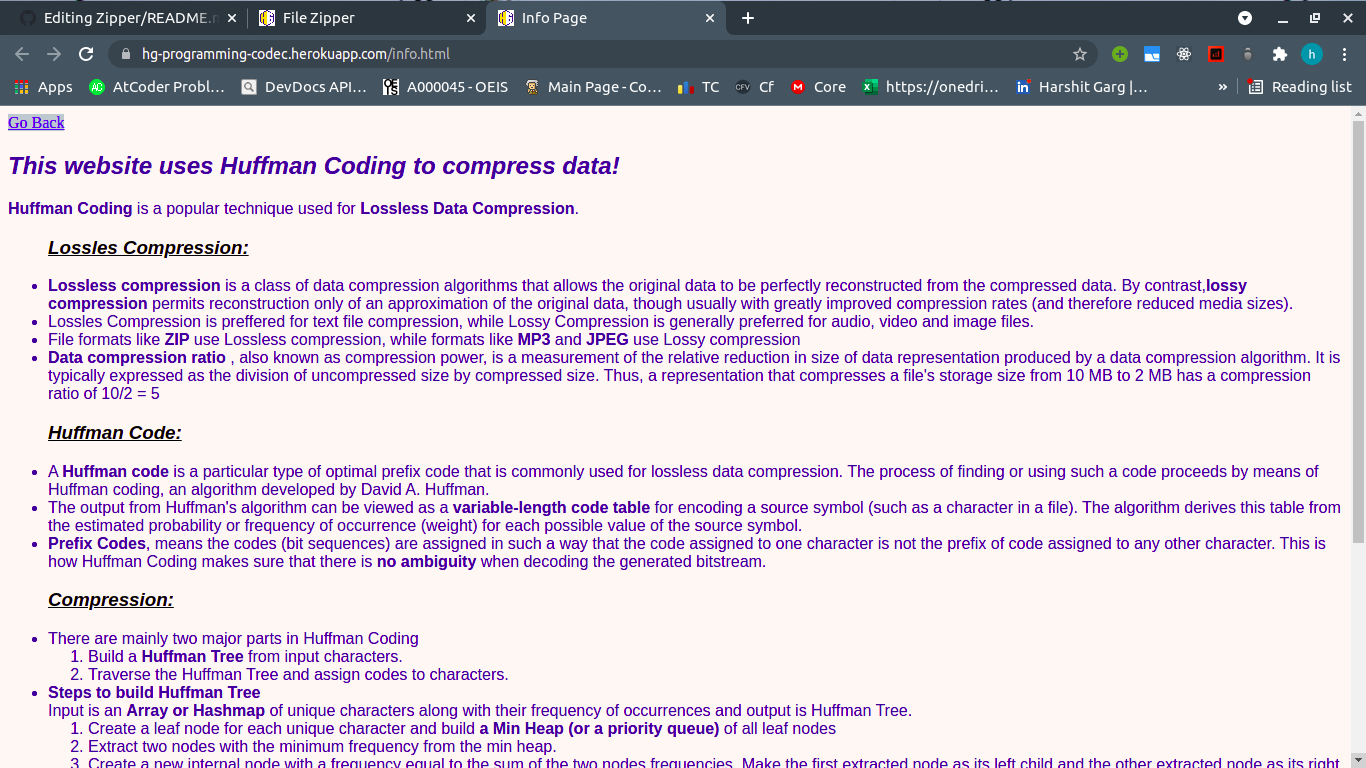The height and width of the screenshot is (768, 1366).
Task: Expand the hidden bookmarks chevron
Action: pyautogui.click(x=1222, y=87)
